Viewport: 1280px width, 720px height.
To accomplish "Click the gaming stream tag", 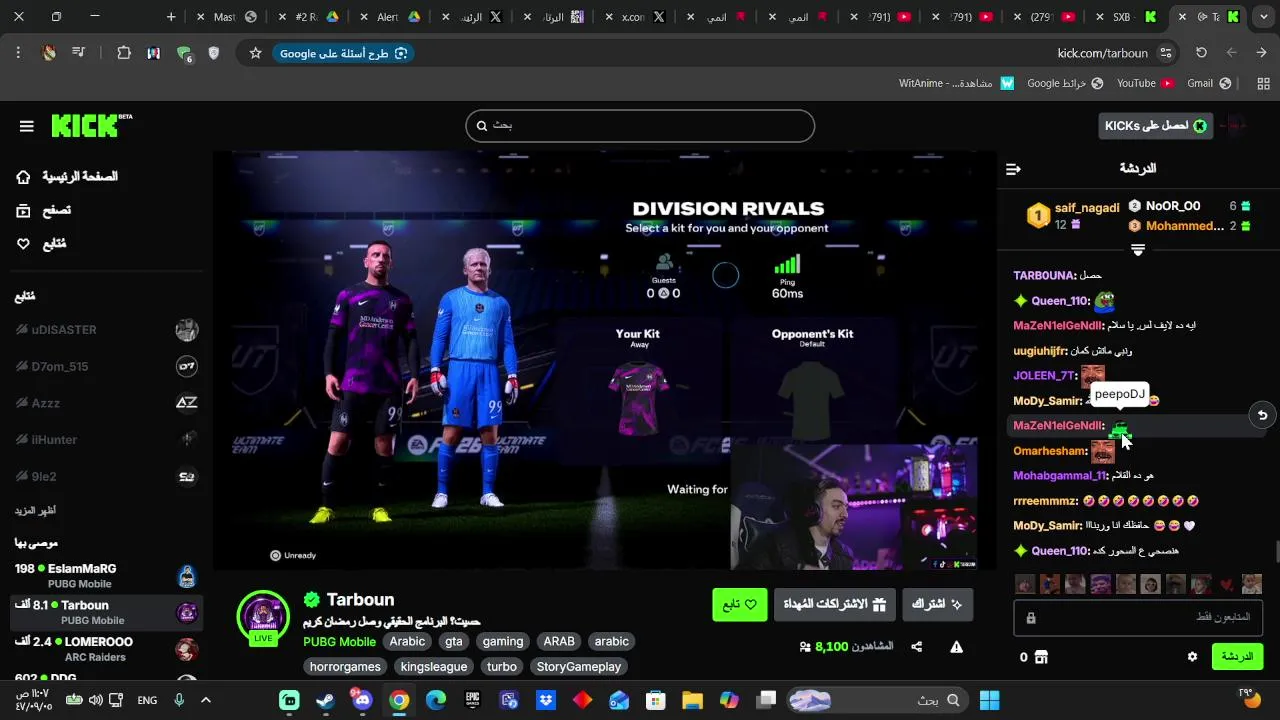I will [503, 641].
